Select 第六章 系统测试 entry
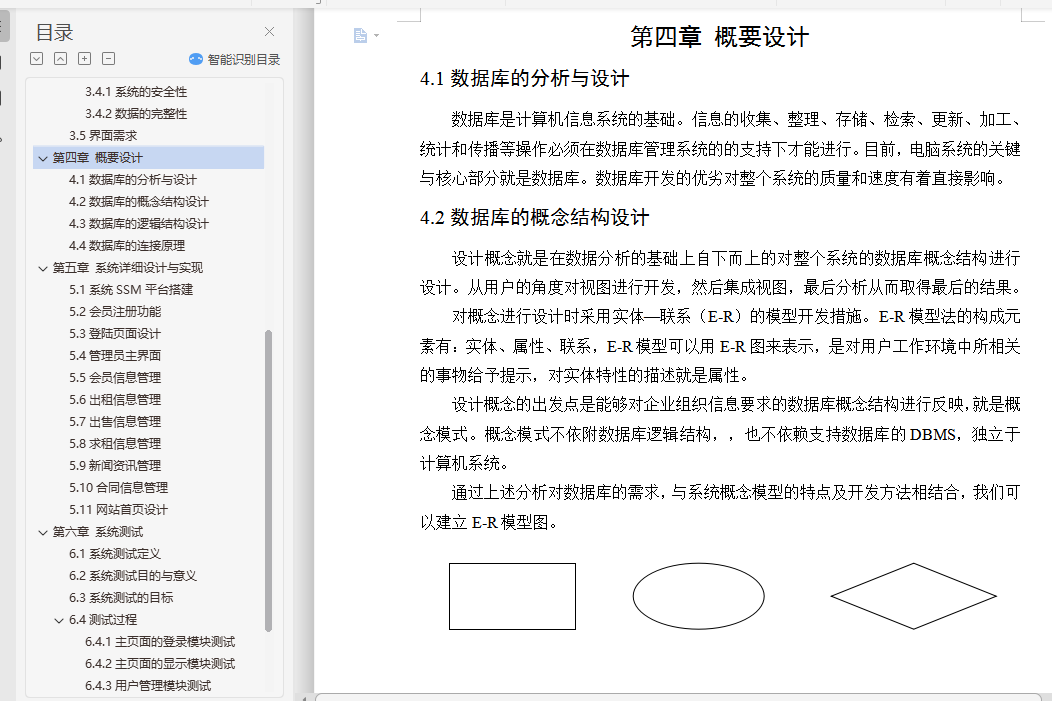1052x701 pixels. tap(97, 532)
